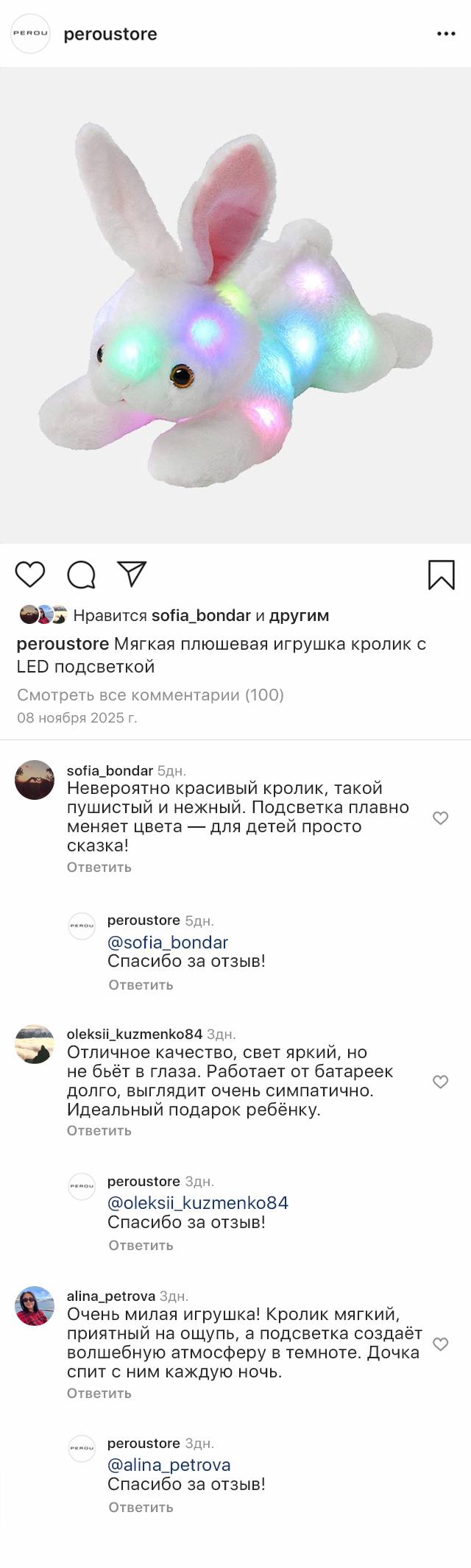Reply to sofia_bondar's comment
The width and height of the screenshot is (471, 1568).
[x=99, y=867]
